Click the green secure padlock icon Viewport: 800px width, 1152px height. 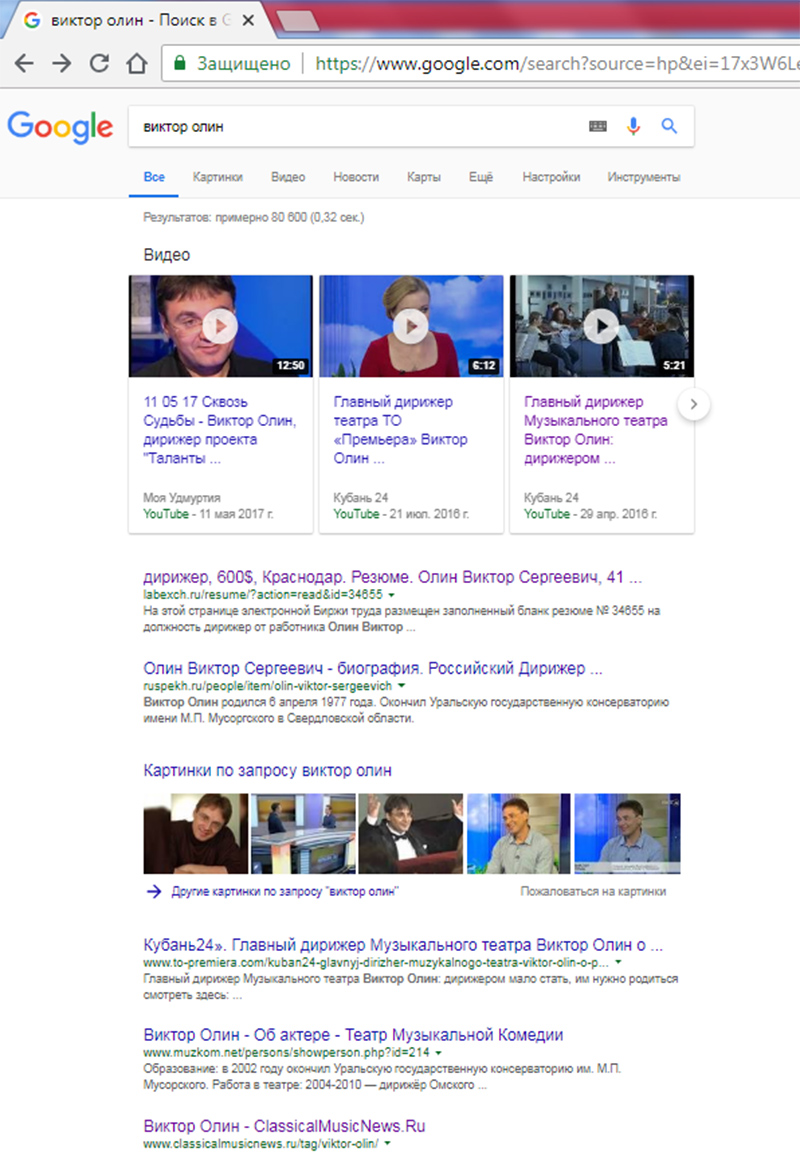click(179, 63)
